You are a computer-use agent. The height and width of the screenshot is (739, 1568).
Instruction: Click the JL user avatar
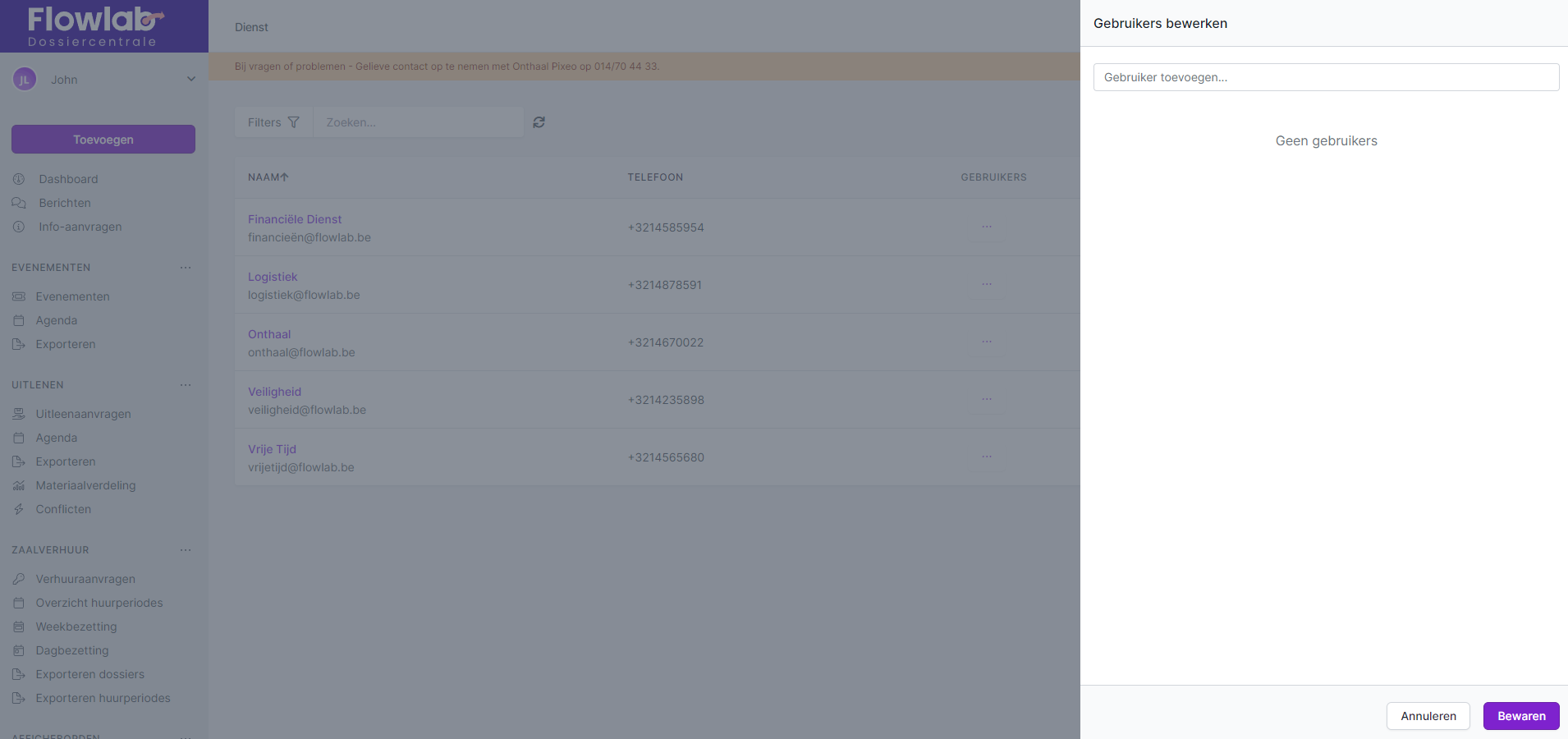coord(25,80)
